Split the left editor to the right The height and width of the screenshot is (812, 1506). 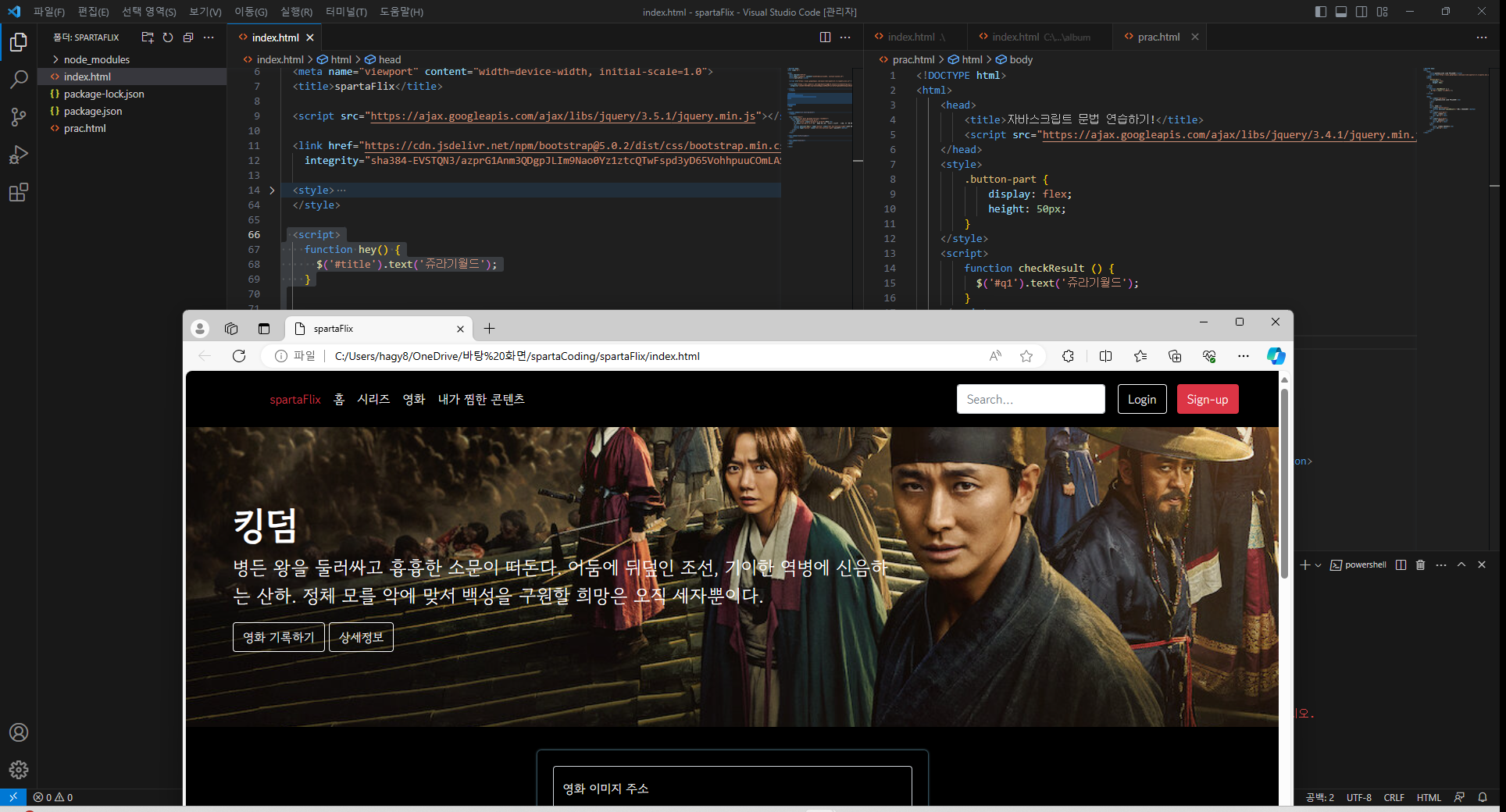coord(825,37)
